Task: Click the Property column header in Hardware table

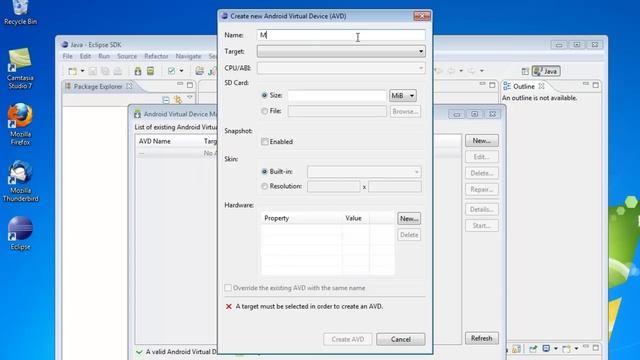Action: (301, 218)
